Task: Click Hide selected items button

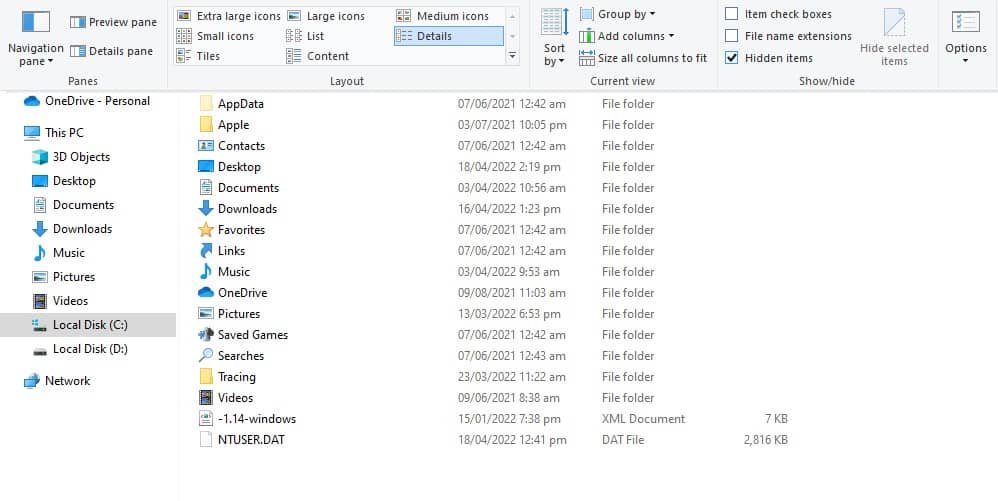Action: pos(894,38)
